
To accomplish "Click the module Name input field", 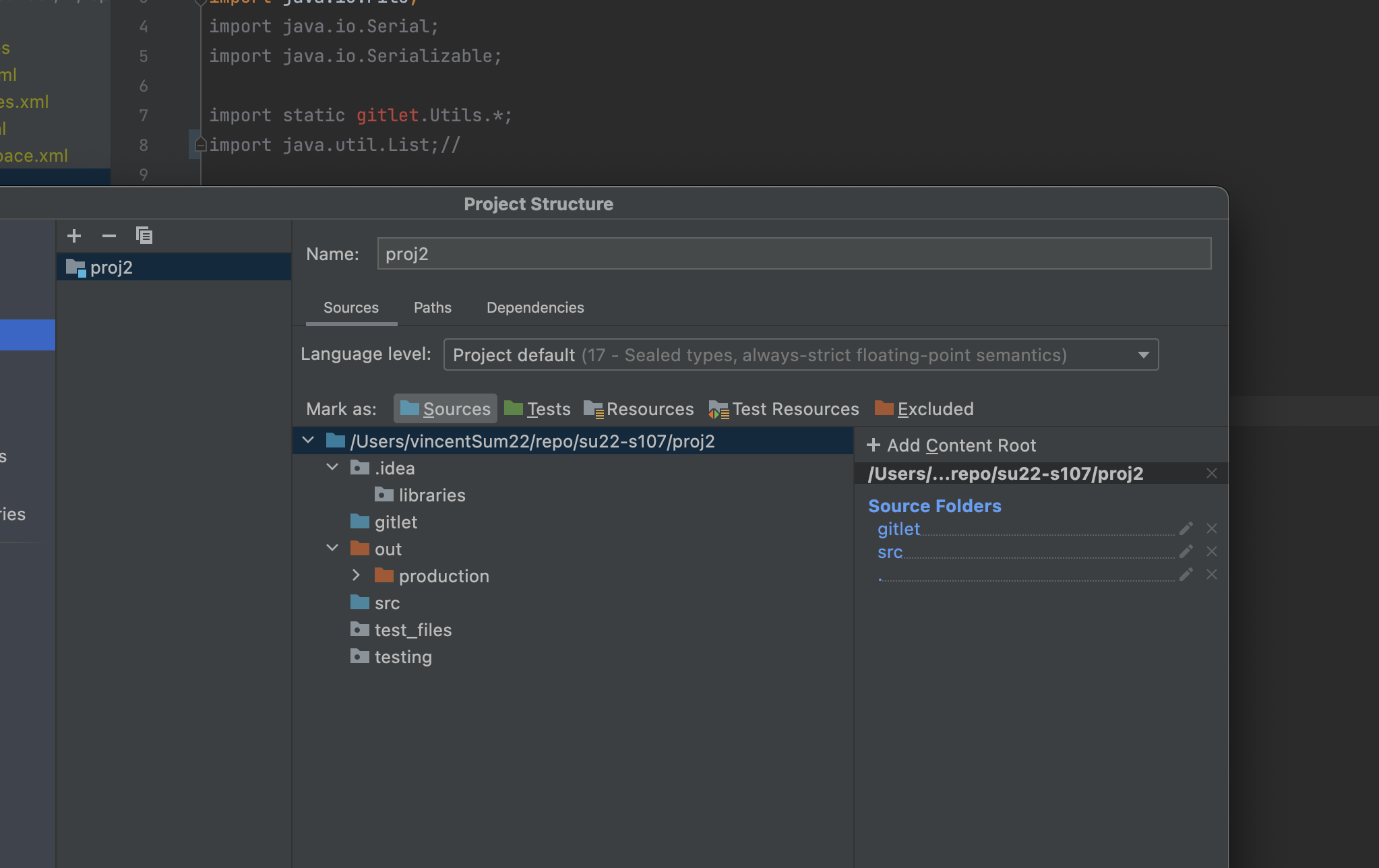I will (794, 254).
